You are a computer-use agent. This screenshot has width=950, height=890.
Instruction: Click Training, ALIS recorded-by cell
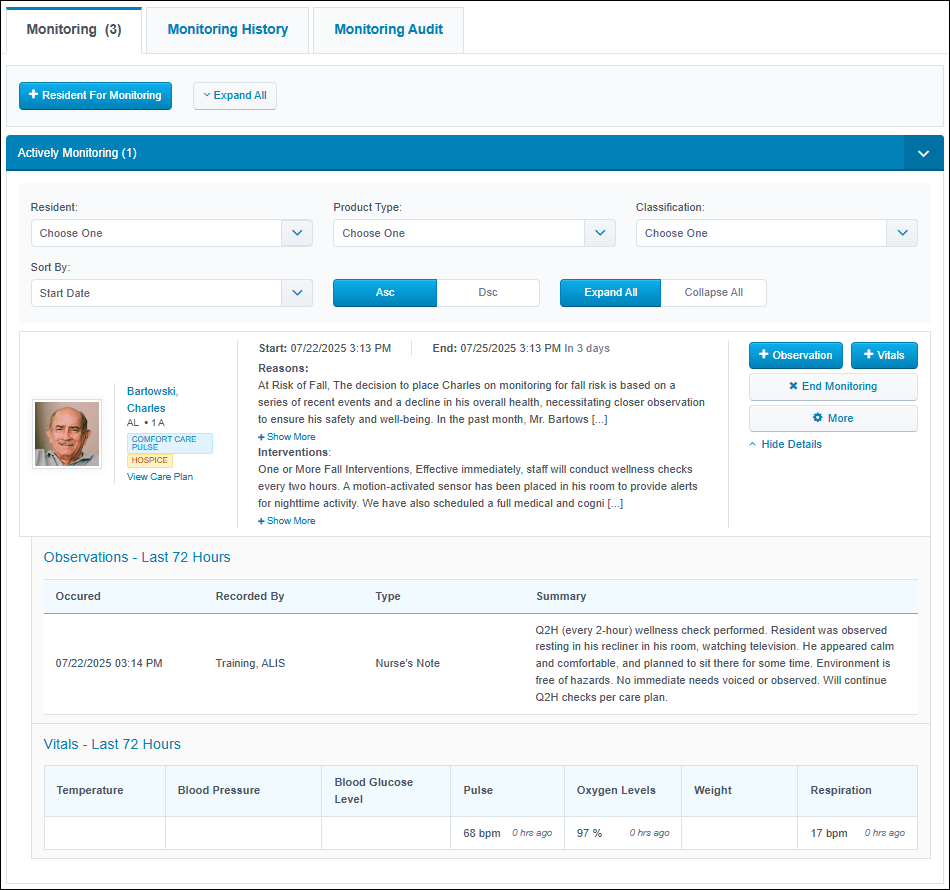pos(250,663)
